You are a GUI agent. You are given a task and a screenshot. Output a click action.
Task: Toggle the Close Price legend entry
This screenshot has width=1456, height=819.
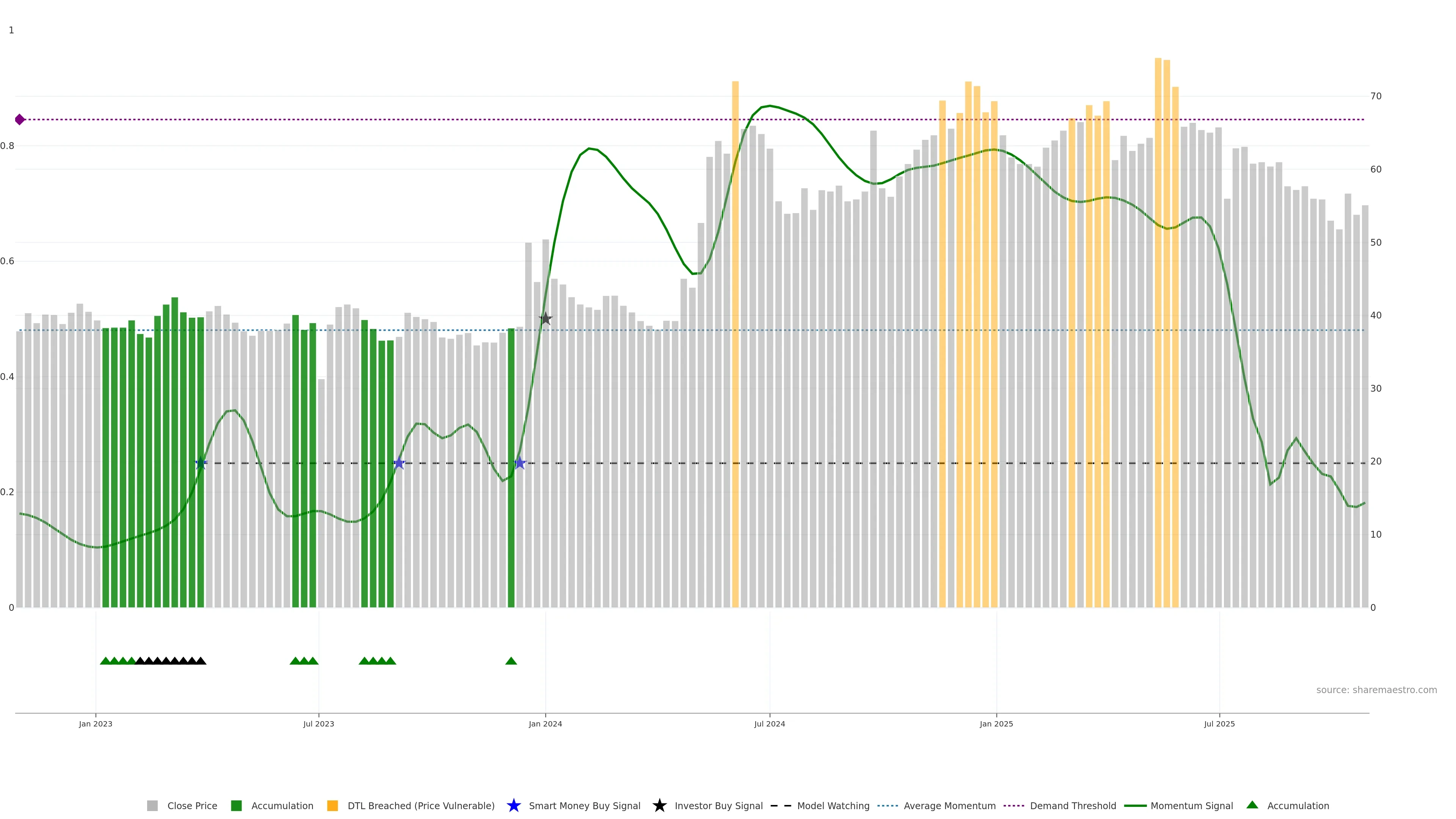191,805
